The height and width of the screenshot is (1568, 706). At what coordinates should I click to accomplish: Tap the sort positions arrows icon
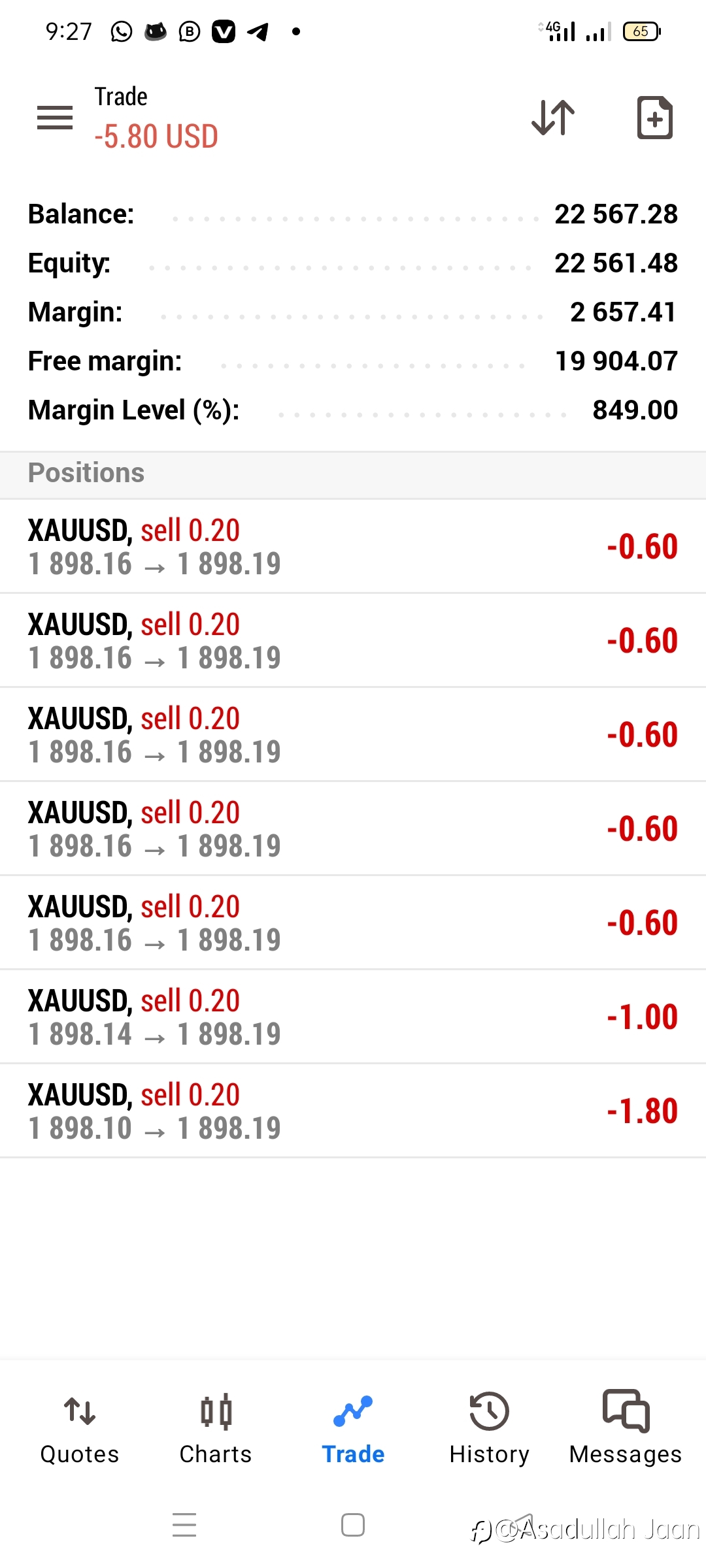[x=553, y=118]
